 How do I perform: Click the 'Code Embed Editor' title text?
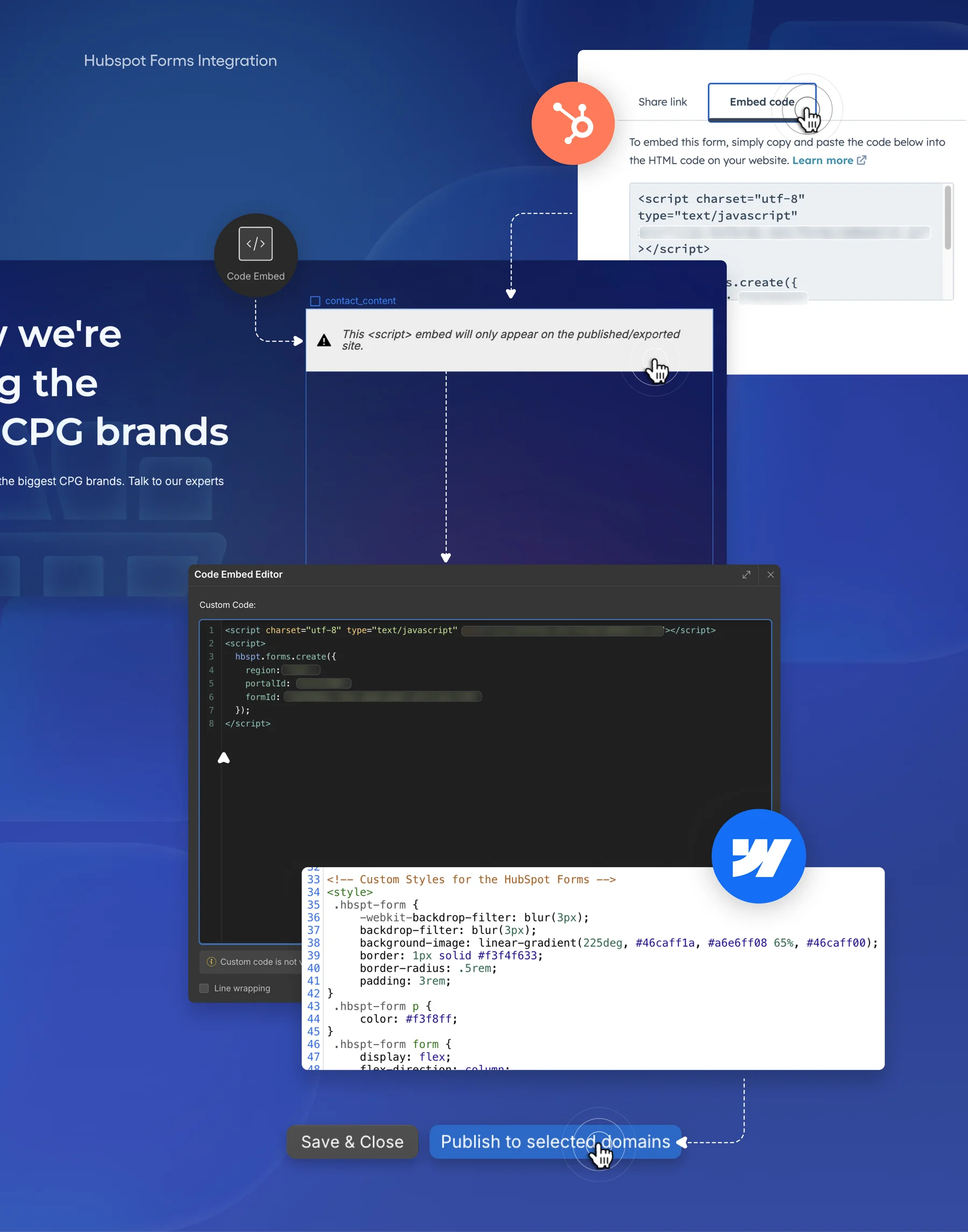[x=238, y=575]
